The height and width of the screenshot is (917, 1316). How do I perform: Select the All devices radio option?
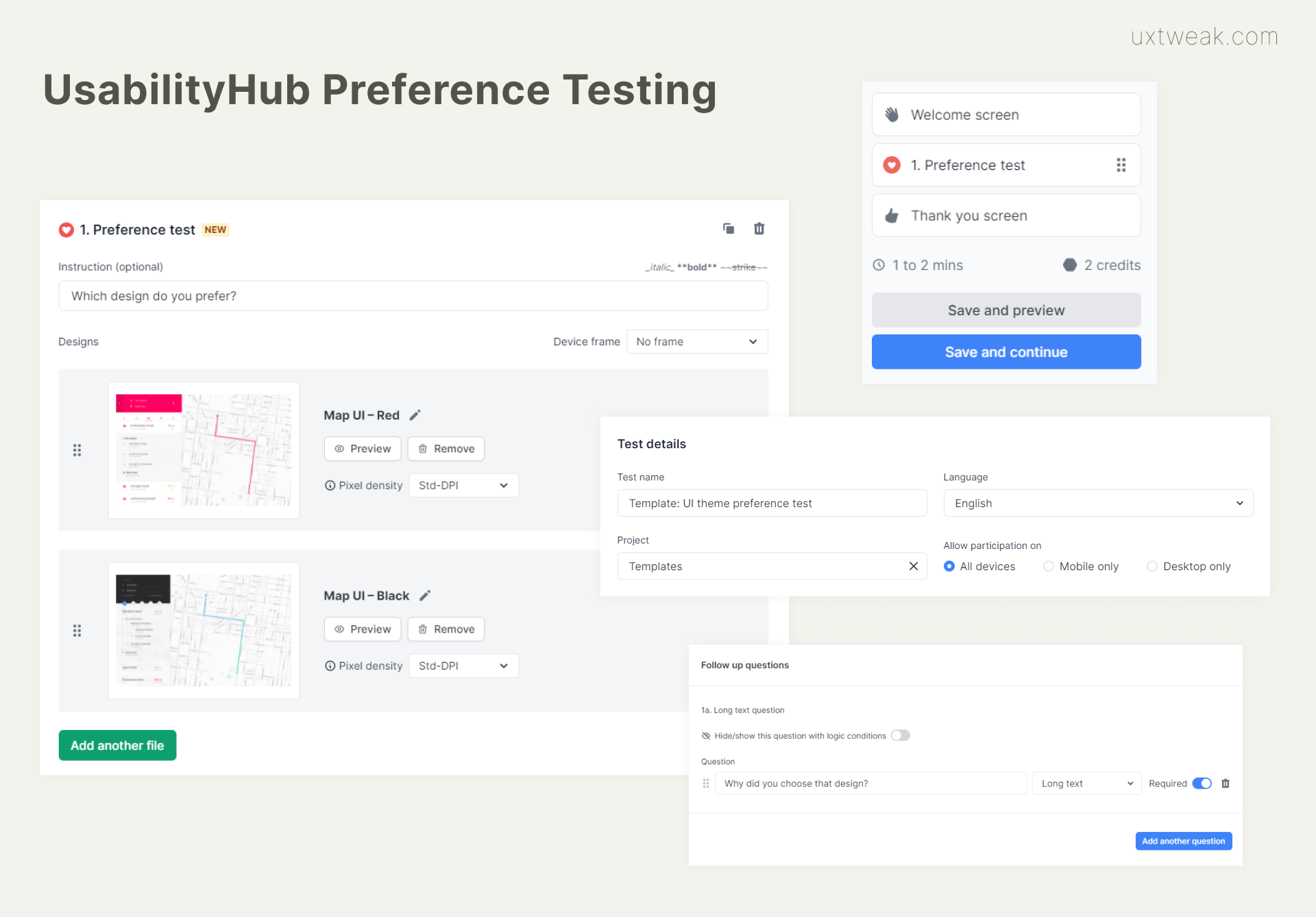(x=949, y=566)
